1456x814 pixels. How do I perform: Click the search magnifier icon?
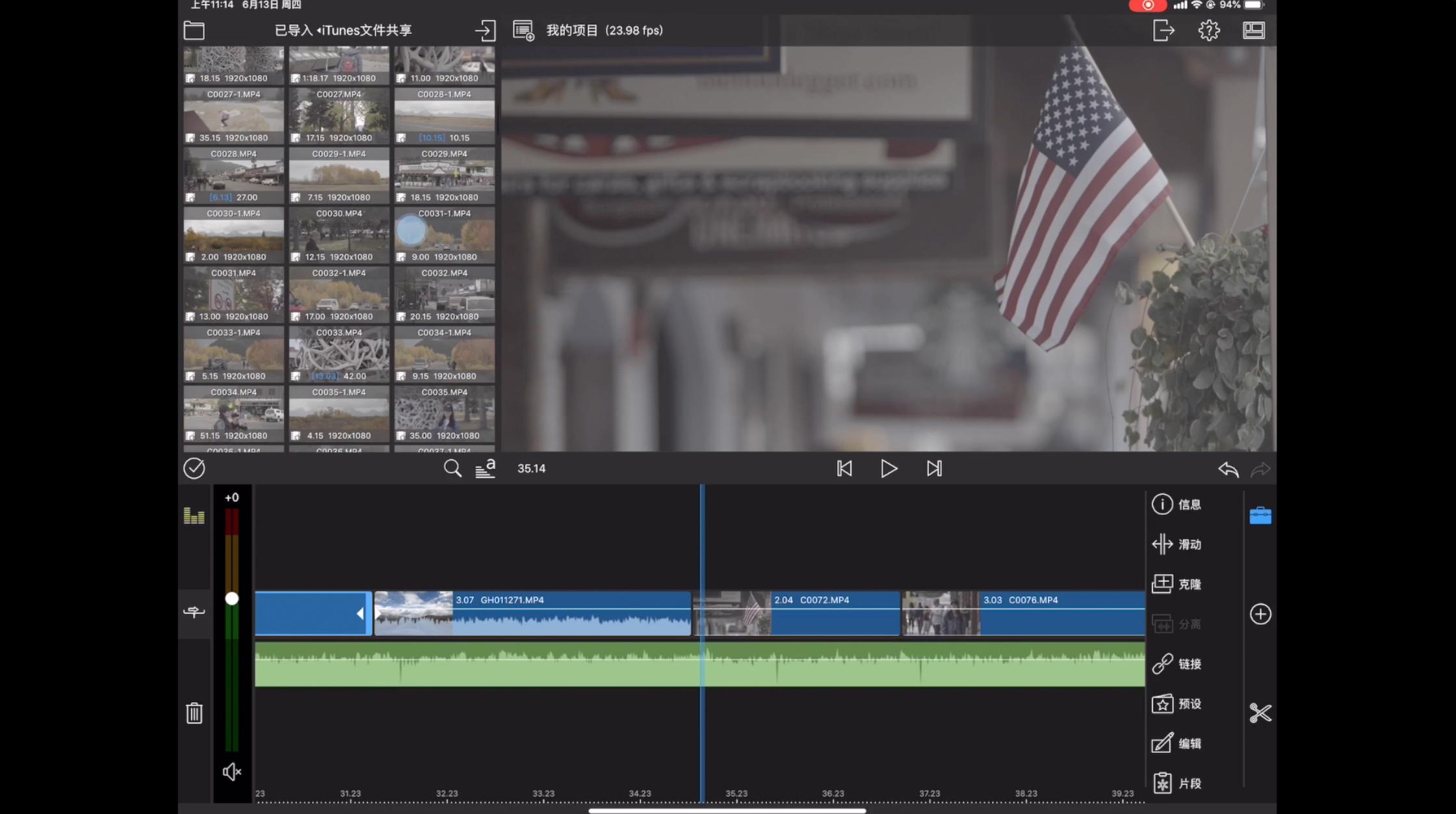452,468
